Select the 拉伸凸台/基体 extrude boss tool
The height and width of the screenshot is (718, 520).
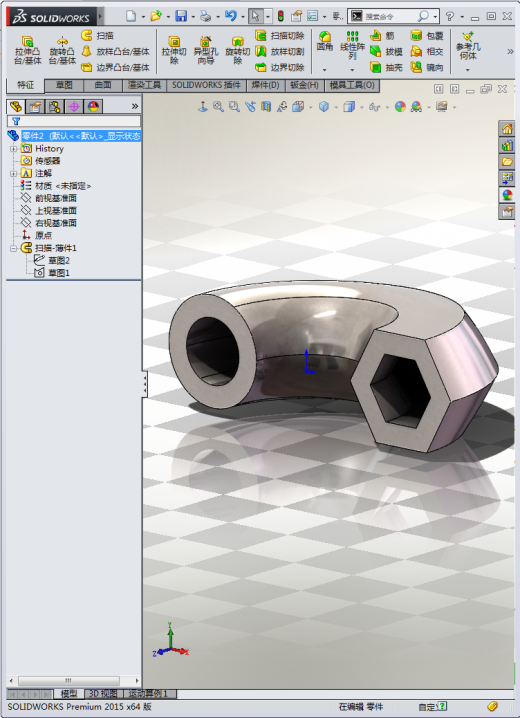tap(27, 50)
